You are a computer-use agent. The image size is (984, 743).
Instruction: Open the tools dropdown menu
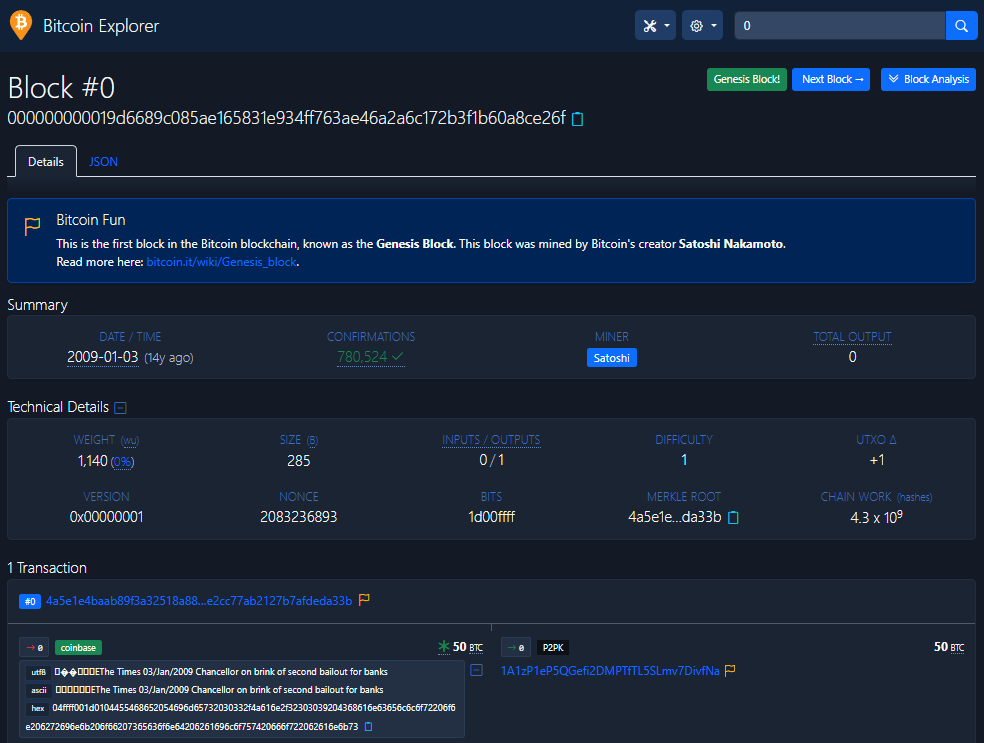coord(655,26)
